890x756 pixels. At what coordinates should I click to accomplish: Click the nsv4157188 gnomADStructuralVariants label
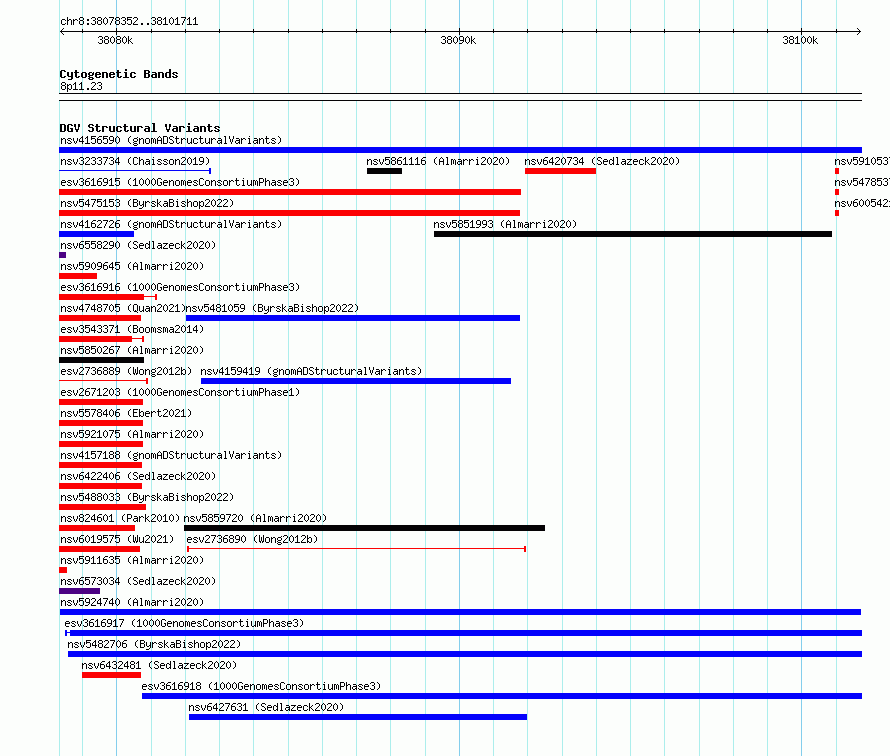(171, 455)
